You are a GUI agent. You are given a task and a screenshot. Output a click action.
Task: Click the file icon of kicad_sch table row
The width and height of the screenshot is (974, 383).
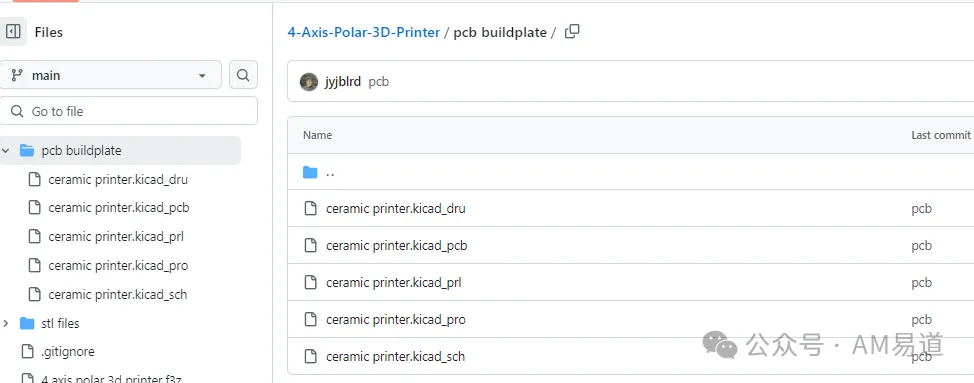pos(310,356)
